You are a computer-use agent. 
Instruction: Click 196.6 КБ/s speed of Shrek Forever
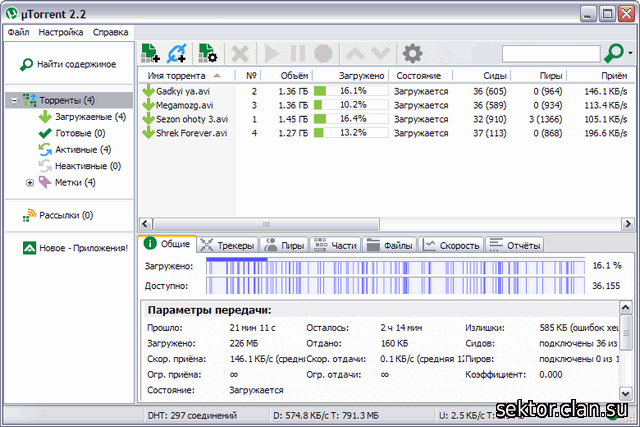coord(606,133)
